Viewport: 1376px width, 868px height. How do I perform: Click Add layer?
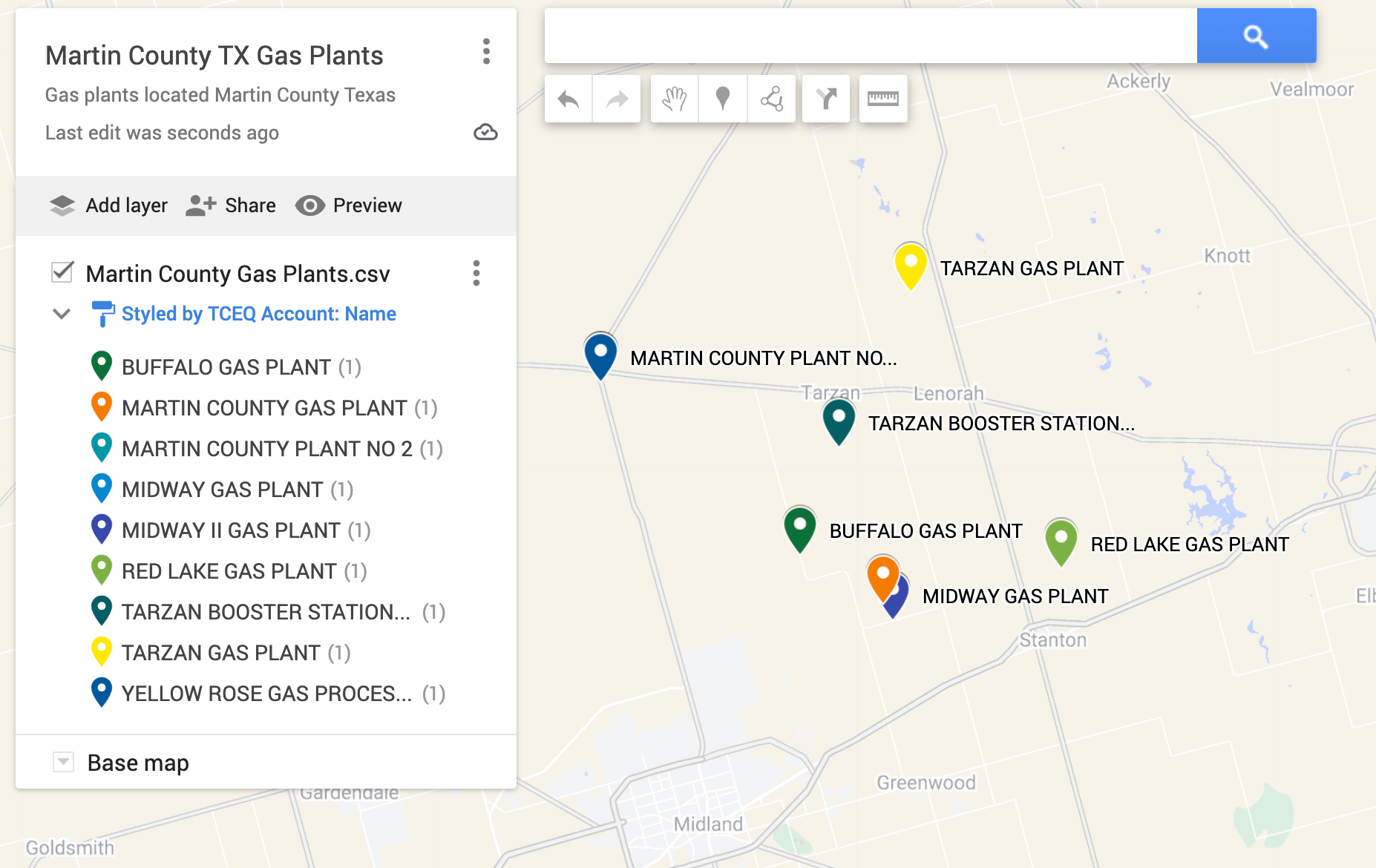pyautogui.click(x=109, y=206)
